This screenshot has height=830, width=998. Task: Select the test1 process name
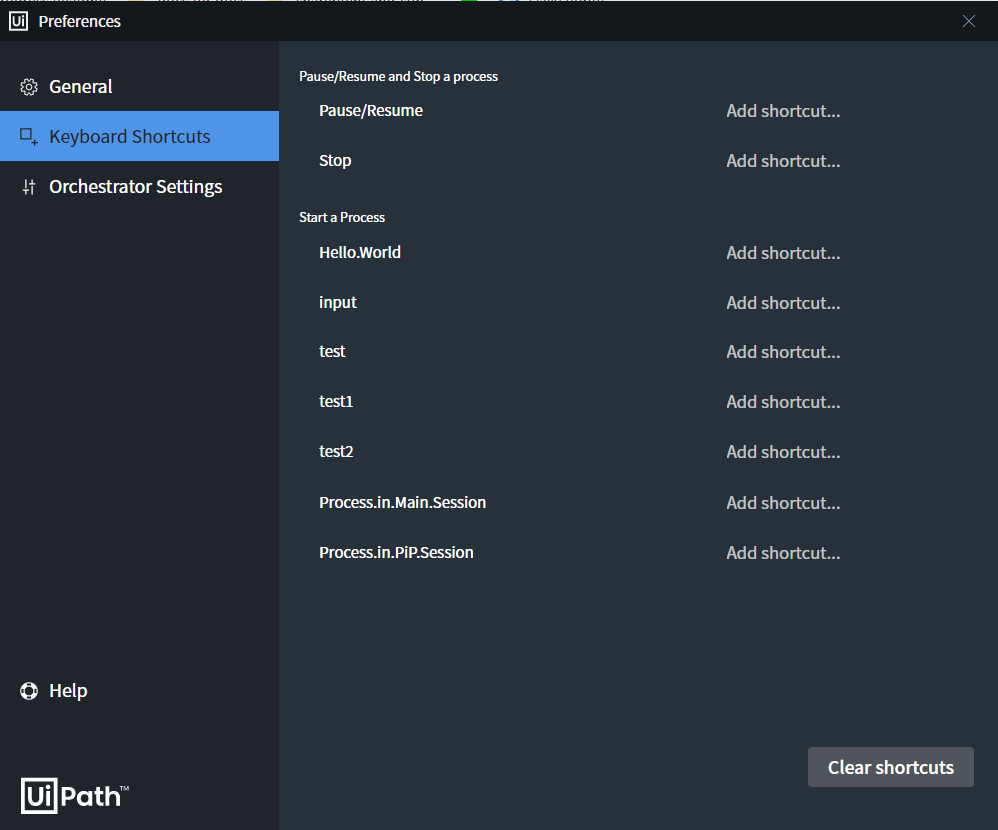click(x=335, y=402)
